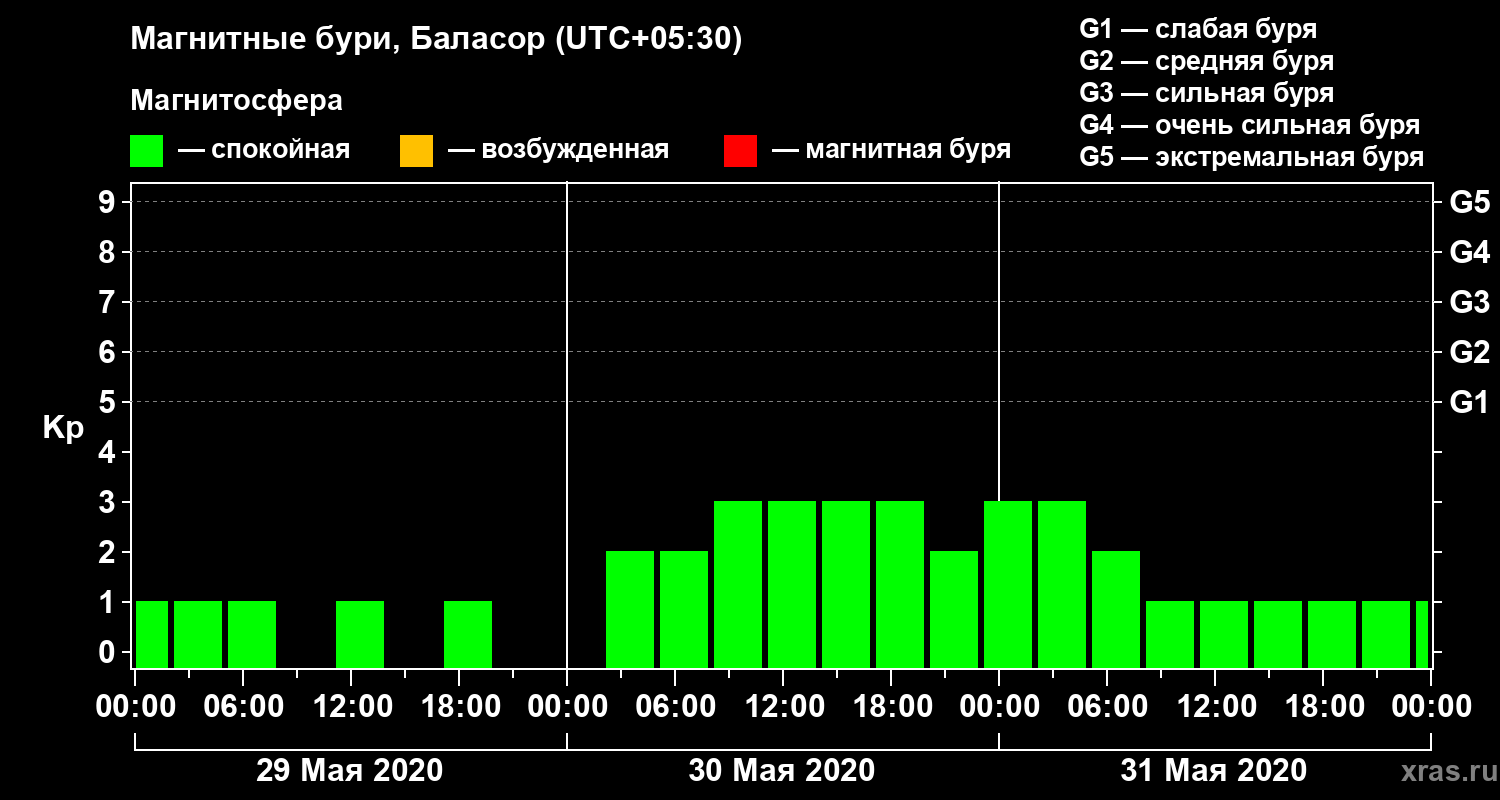Screen dimensions: 1500x800
Task: Click the 'G3' tick label on the right axis
Action: click(x=1470, y=302)
